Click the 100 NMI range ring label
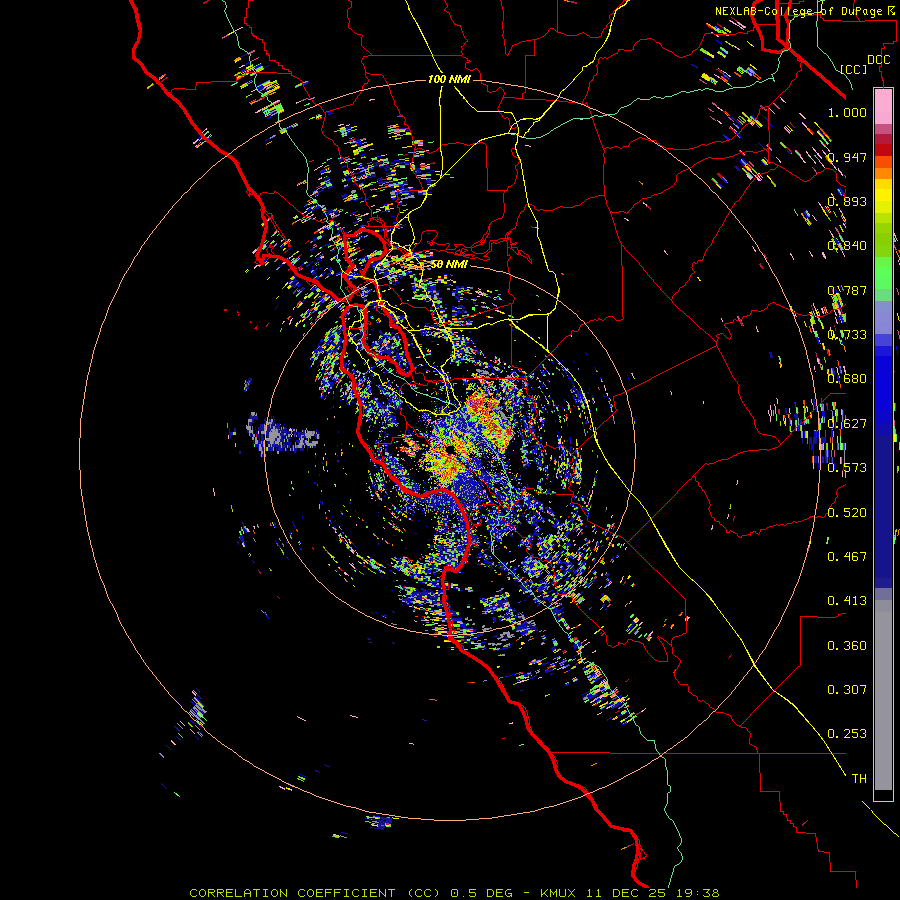Viewport: 900px width, 900px height. (449, 79)
